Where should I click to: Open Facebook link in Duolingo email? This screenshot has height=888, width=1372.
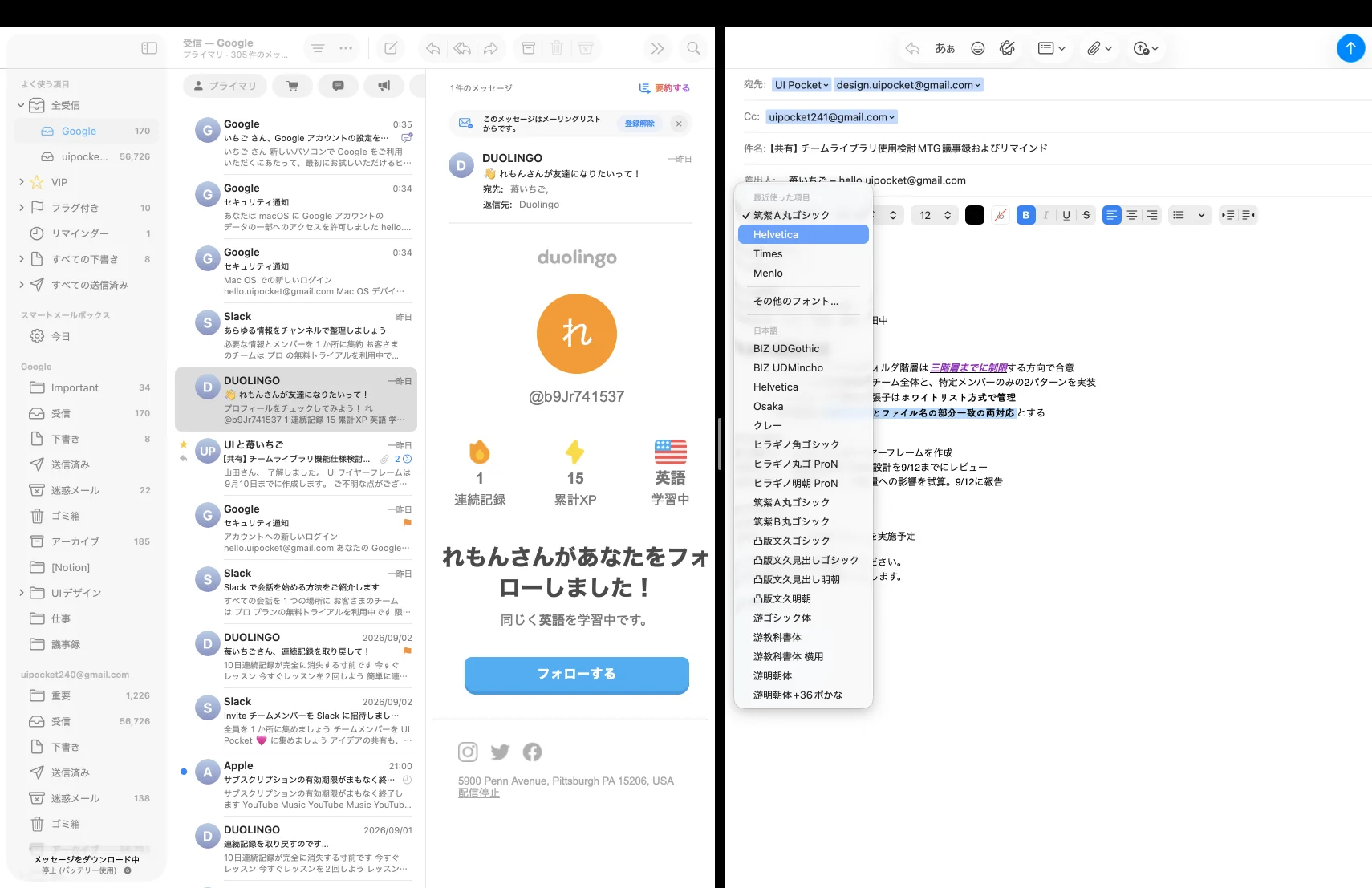coord(532,752)
